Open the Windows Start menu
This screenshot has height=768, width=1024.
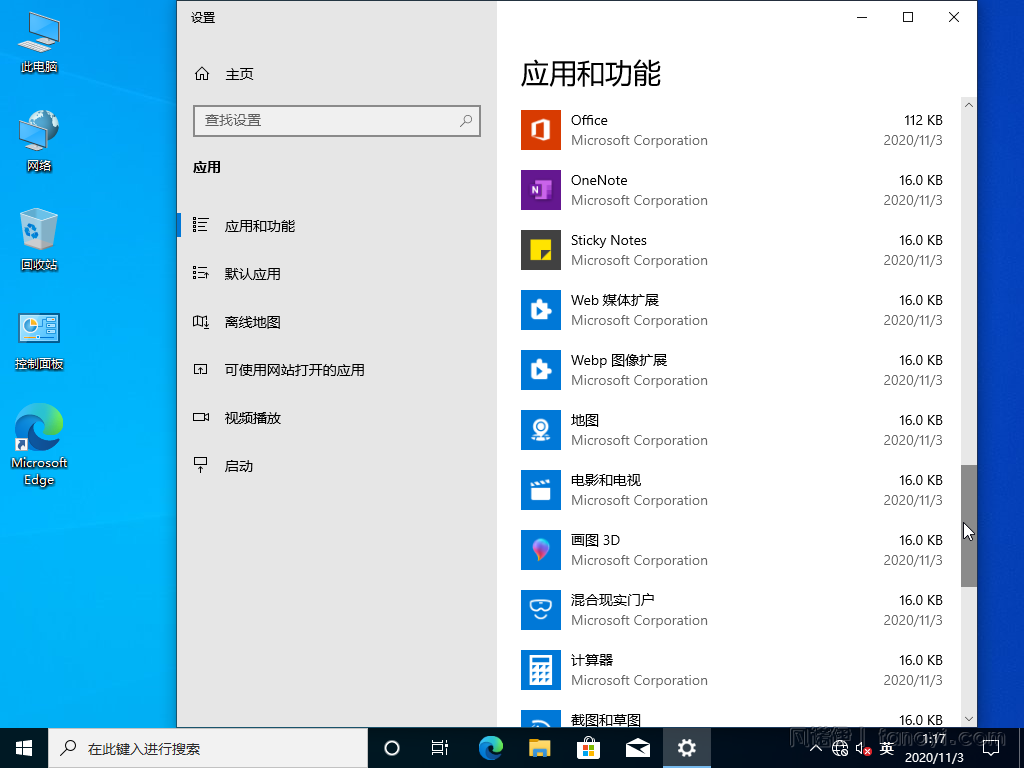[x=24, y=748]
